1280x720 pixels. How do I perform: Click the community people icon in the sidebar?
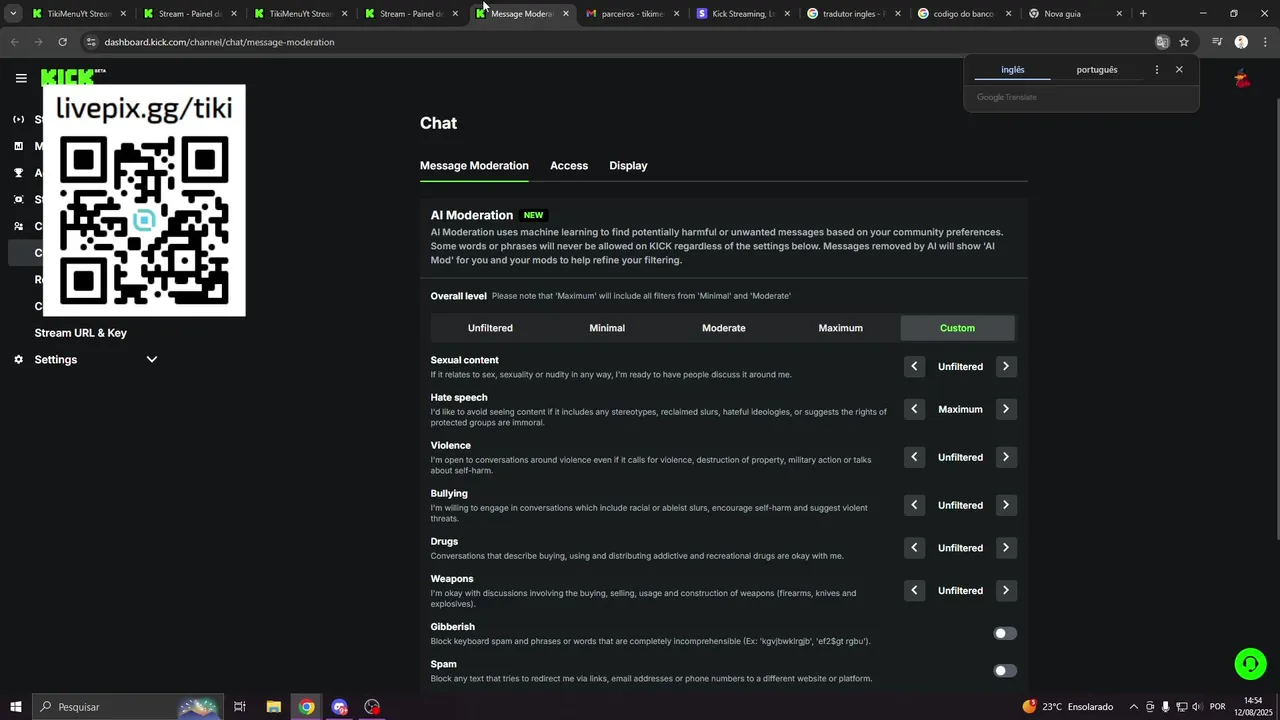[x=18, y=226]
